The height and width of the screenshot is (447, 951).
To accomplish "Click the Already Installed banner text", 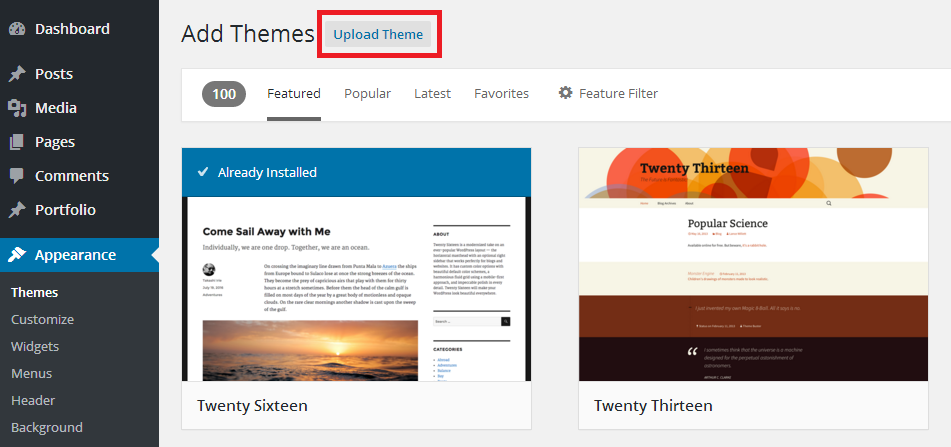I will point(267,172).
